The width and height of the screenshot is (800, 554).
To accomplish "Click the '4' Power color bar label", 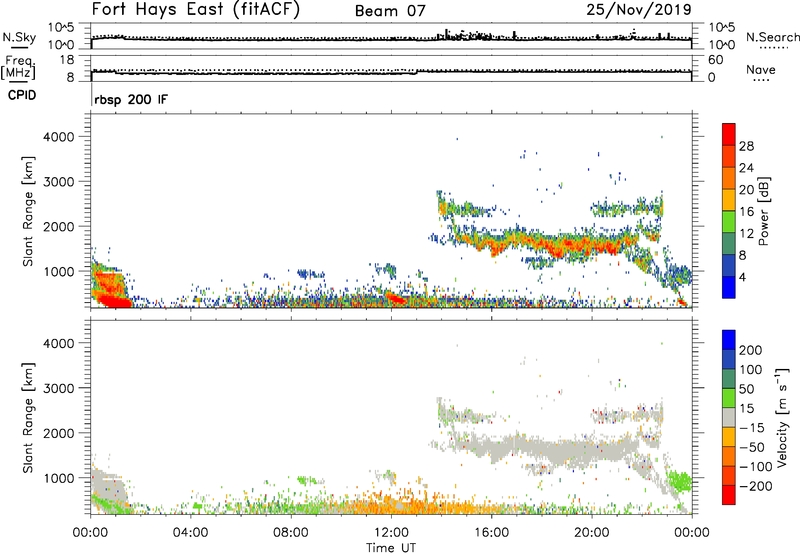I will pyautogui.click(x=743, y=277).
